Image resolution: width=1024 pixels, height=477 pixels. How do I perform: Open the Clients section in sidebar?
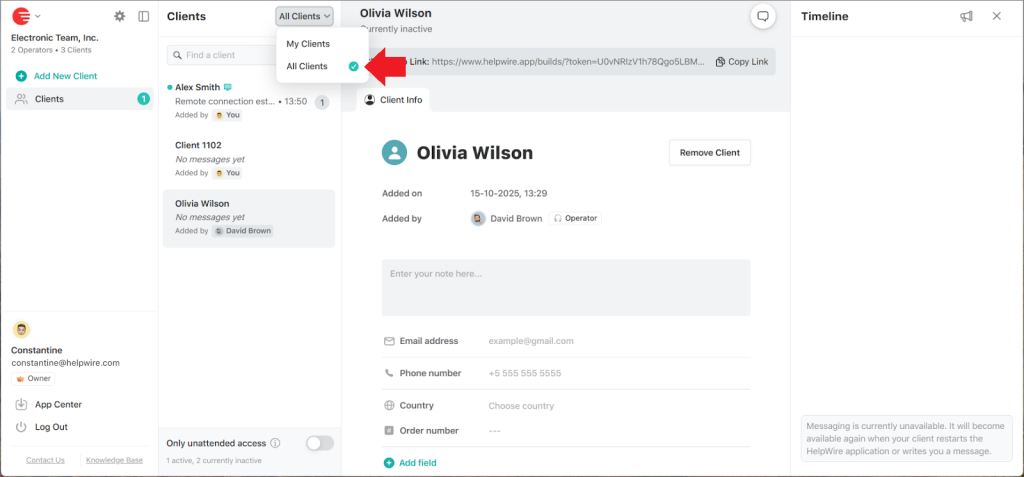click(x=80, y=99)
